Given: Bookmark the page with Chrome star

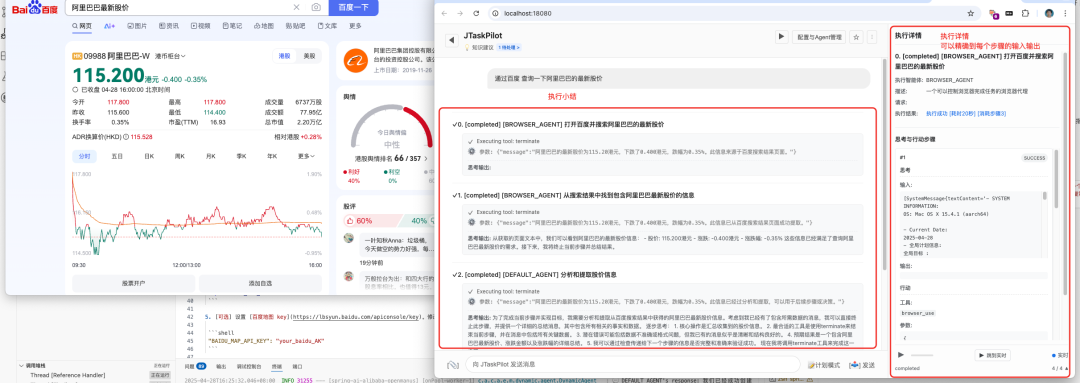Looking at the screenshot, I should coord(970,13).
